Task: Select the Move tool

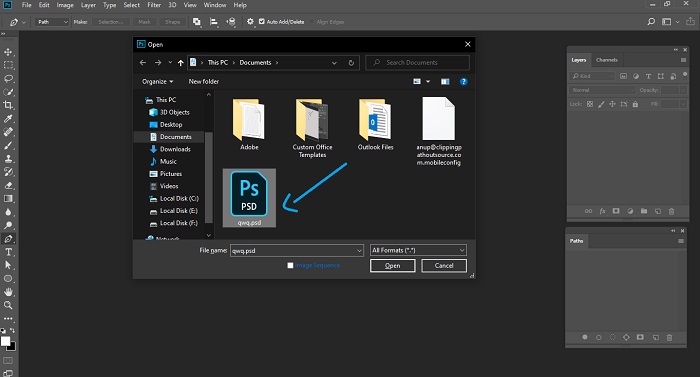Action: (8, 52)
